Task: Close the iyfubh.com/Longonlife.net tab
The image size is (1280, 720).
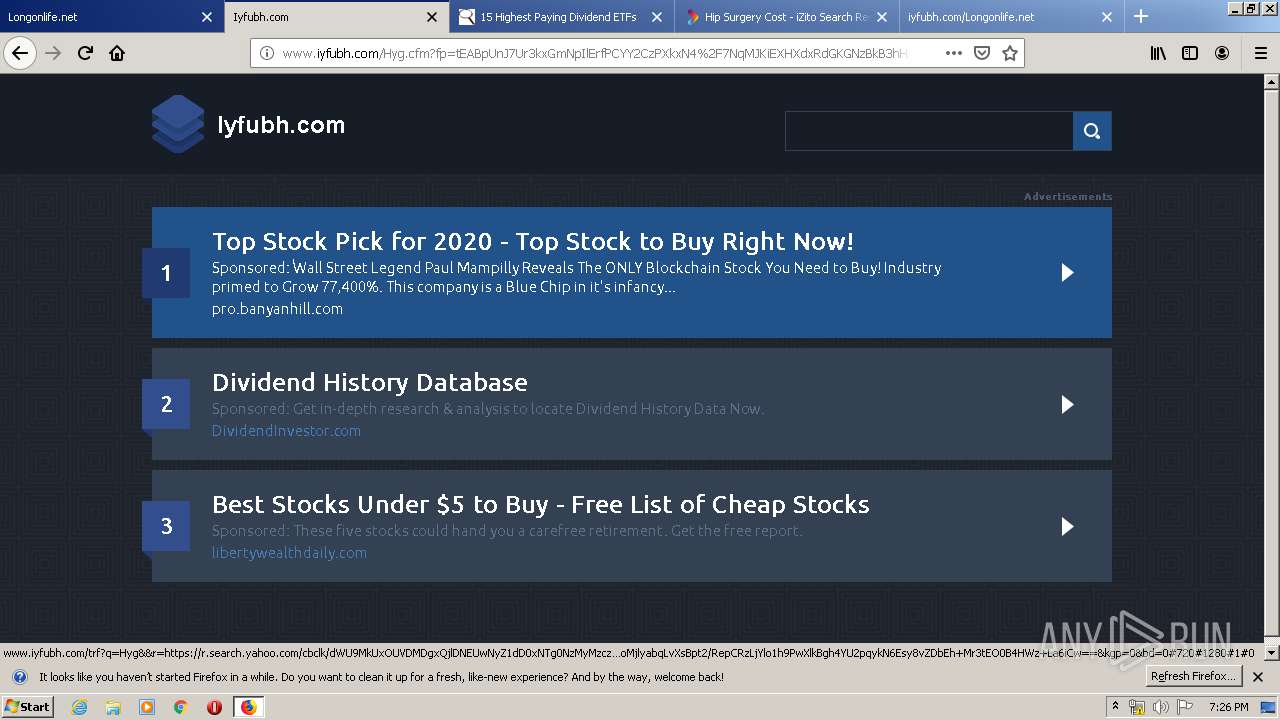Action: [x=1107, y=17]
